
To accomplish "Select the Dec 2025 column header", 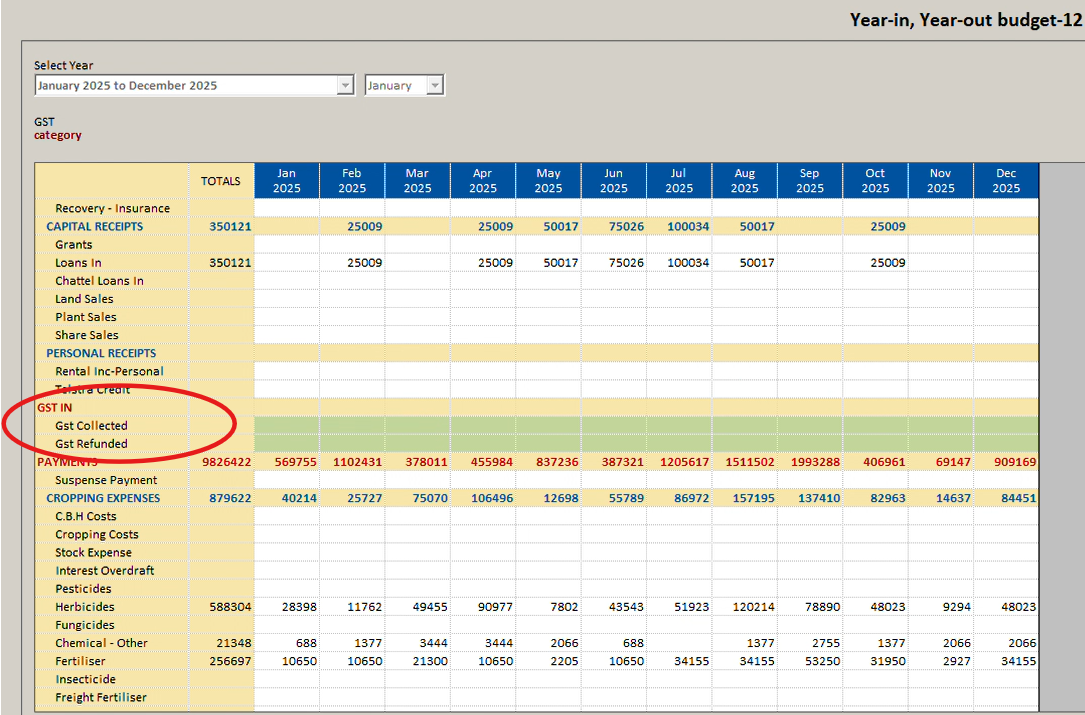I will pyautogui.click(x=1006, y=181).
